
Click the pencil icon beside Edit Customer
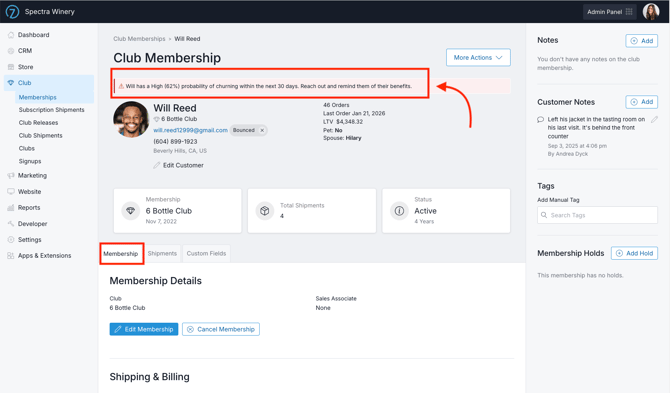157,165
